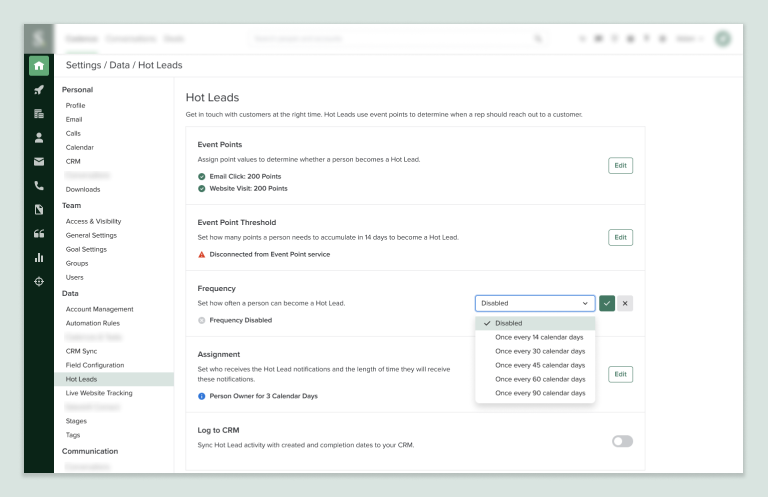Screen dimensions: 768x497
Task: Open CRM personal settings
Action: tap(73, 161)
